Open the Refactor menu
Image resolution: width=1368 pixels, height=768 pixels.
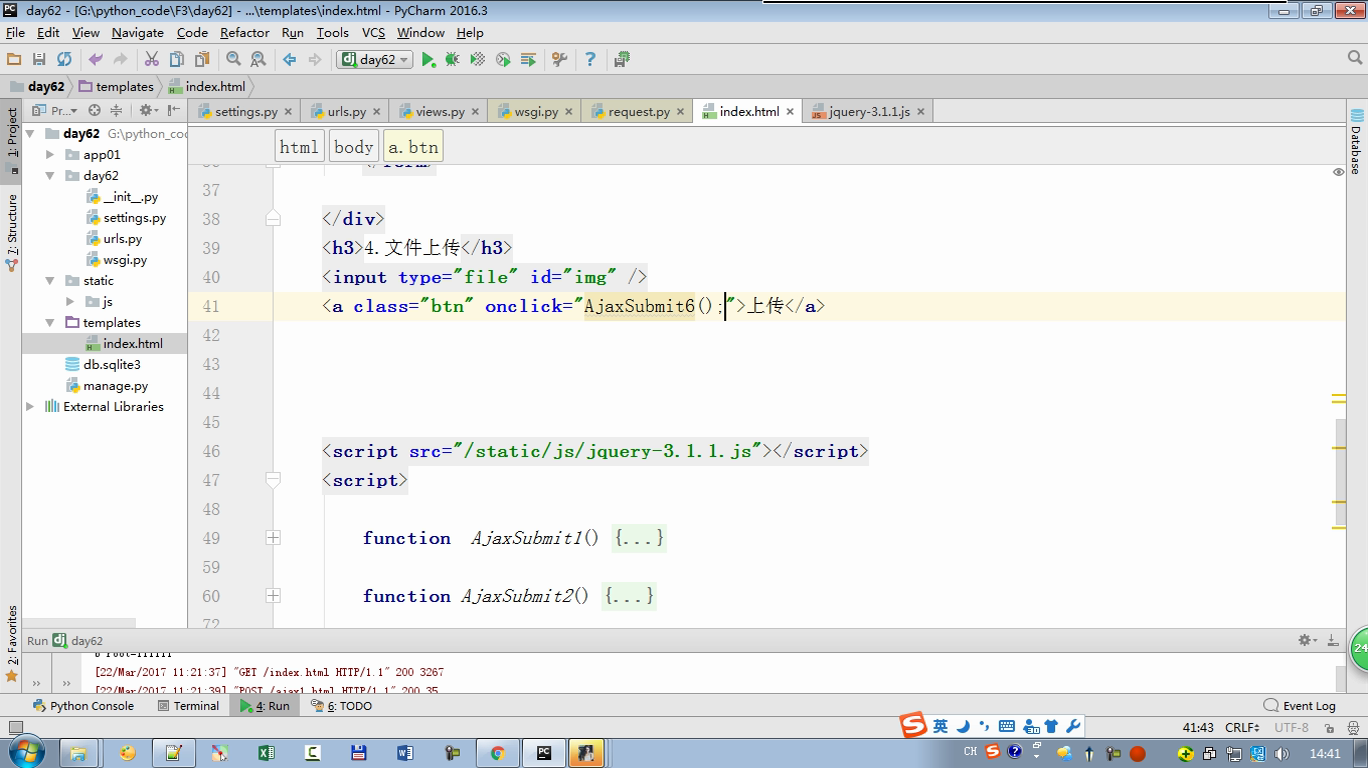[x=244, y=33]
